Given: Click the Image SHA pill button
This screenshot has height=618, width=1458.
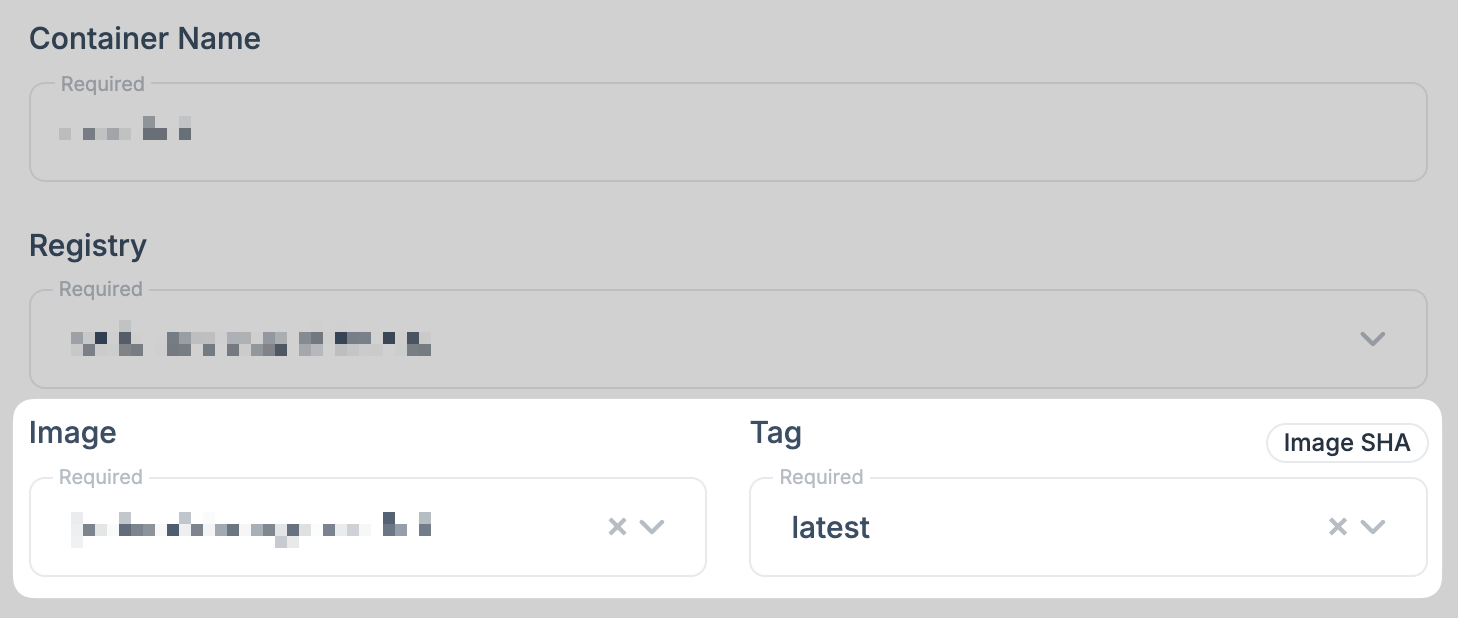Looking at the screenshot, I should [x=1347, y=442].
